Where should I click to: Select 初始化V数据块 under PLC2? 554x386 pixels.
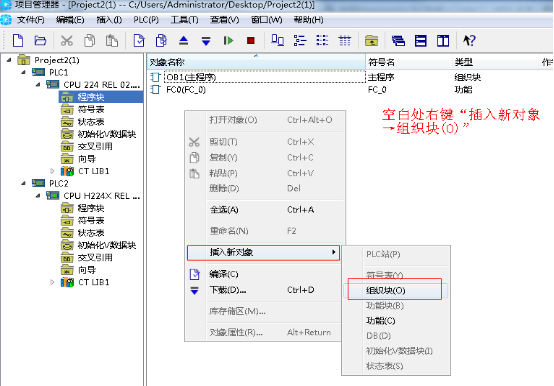tap(107, 245)
